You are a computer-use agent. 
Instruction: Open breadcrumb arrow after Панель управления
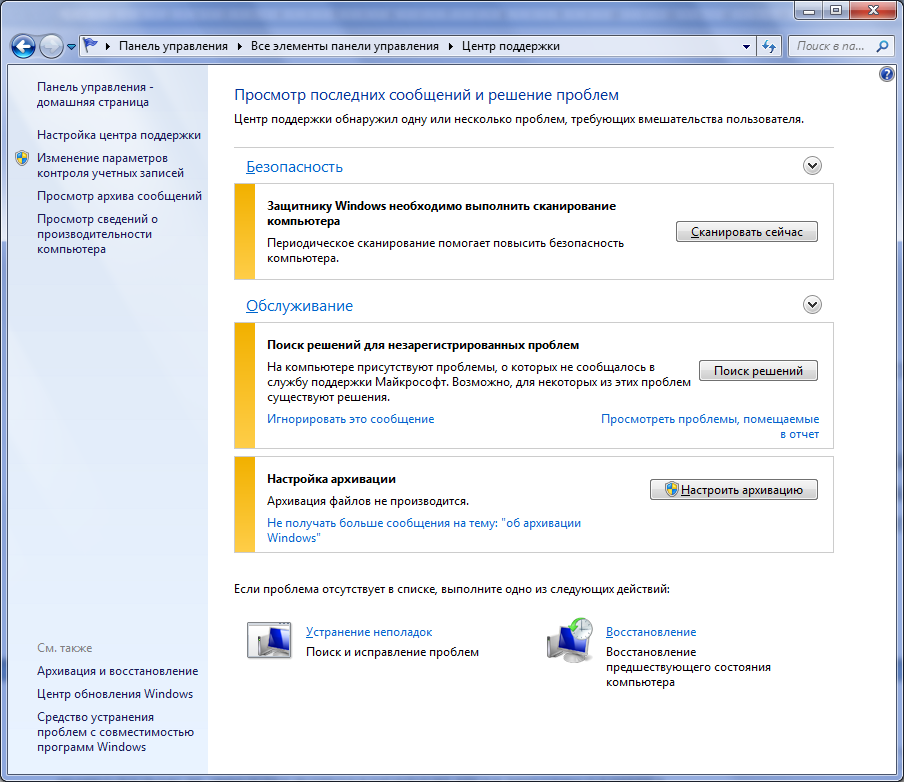(x=239, y=46)
